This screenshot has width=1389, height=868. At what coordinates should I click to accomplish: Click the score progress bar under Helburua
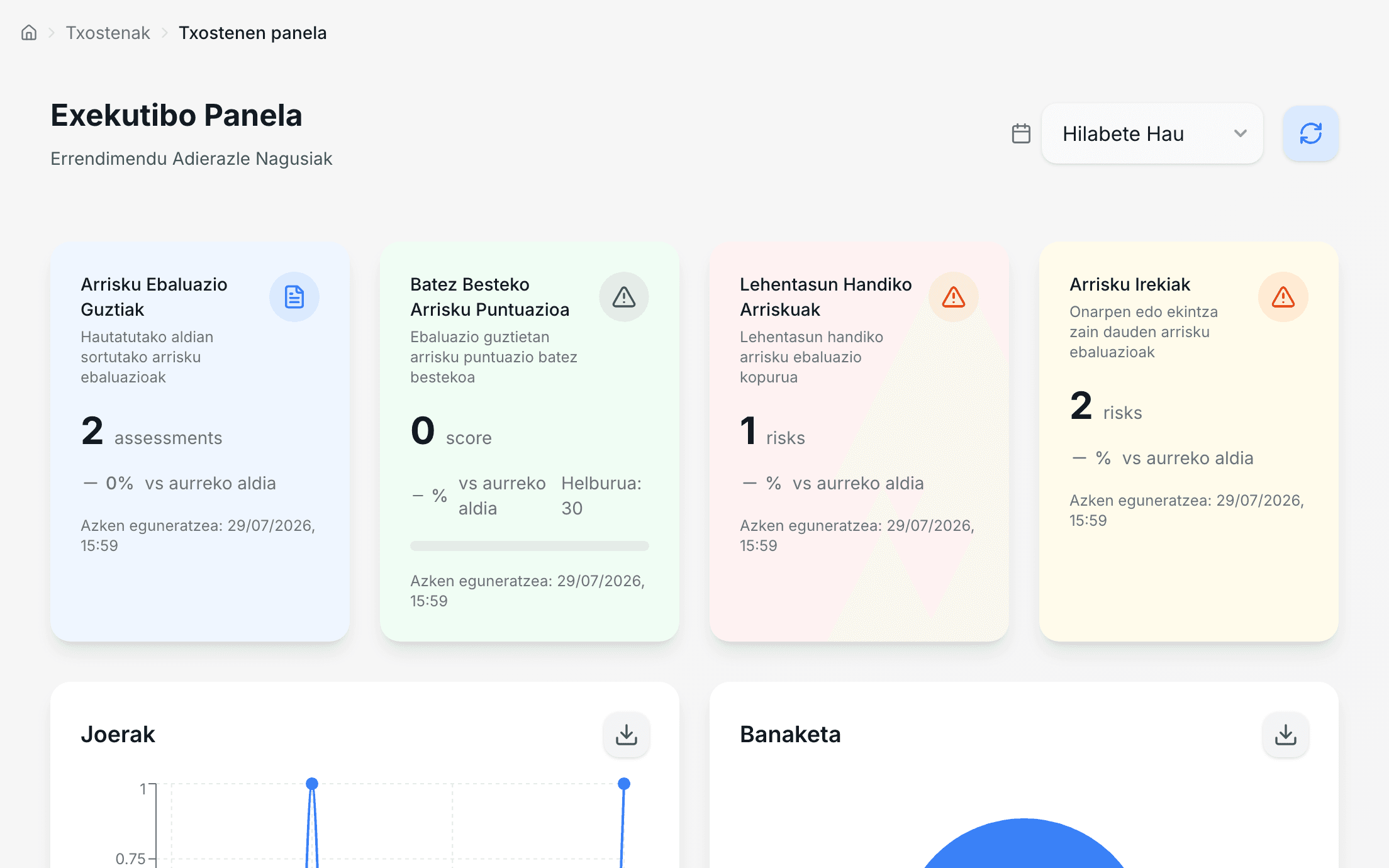pyautogui.click(x=530, y=546)
